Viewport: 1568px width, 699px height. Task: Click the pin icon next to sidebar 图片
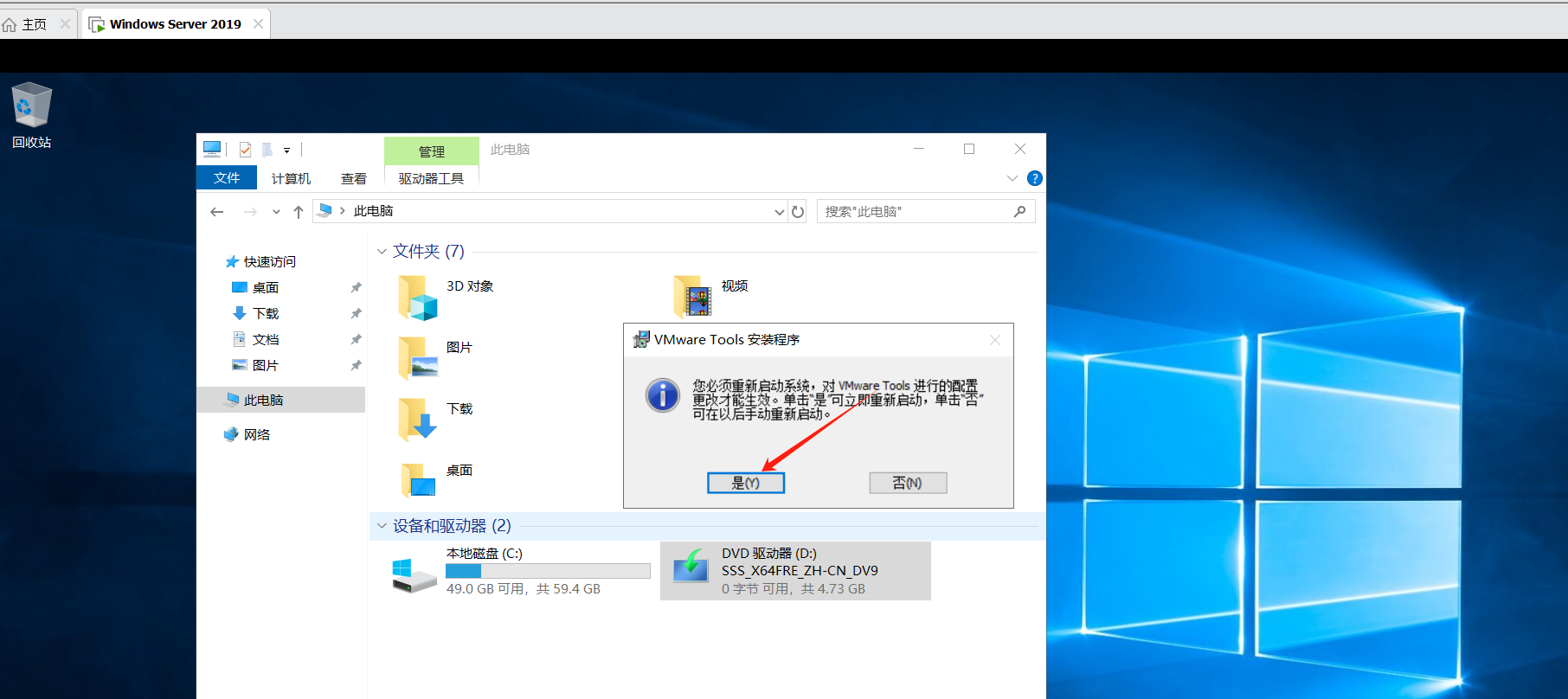(356, 365)
